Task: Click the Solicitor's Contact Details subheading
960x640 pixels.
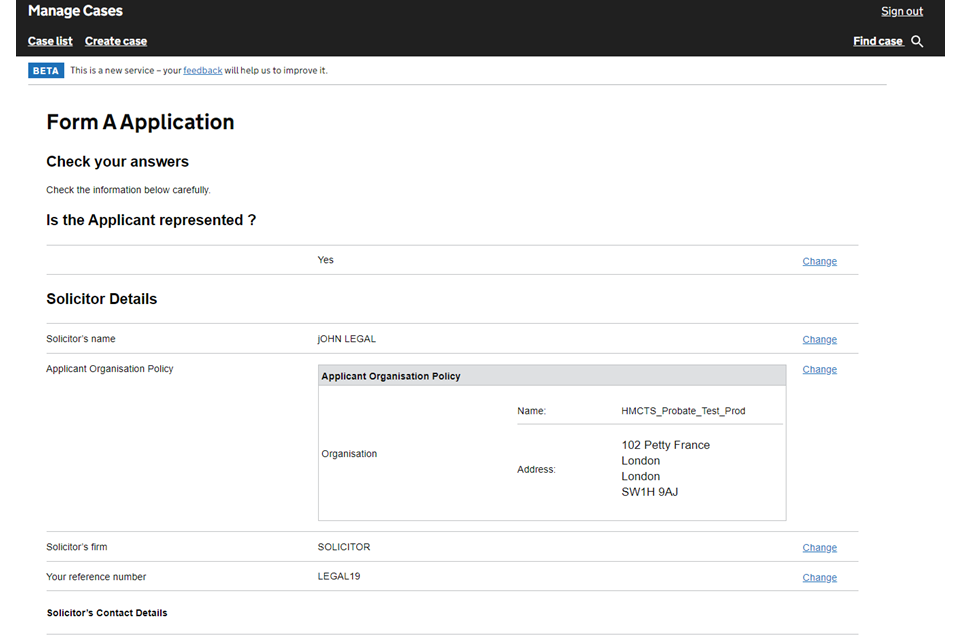Action: click(x=107, y=613)
